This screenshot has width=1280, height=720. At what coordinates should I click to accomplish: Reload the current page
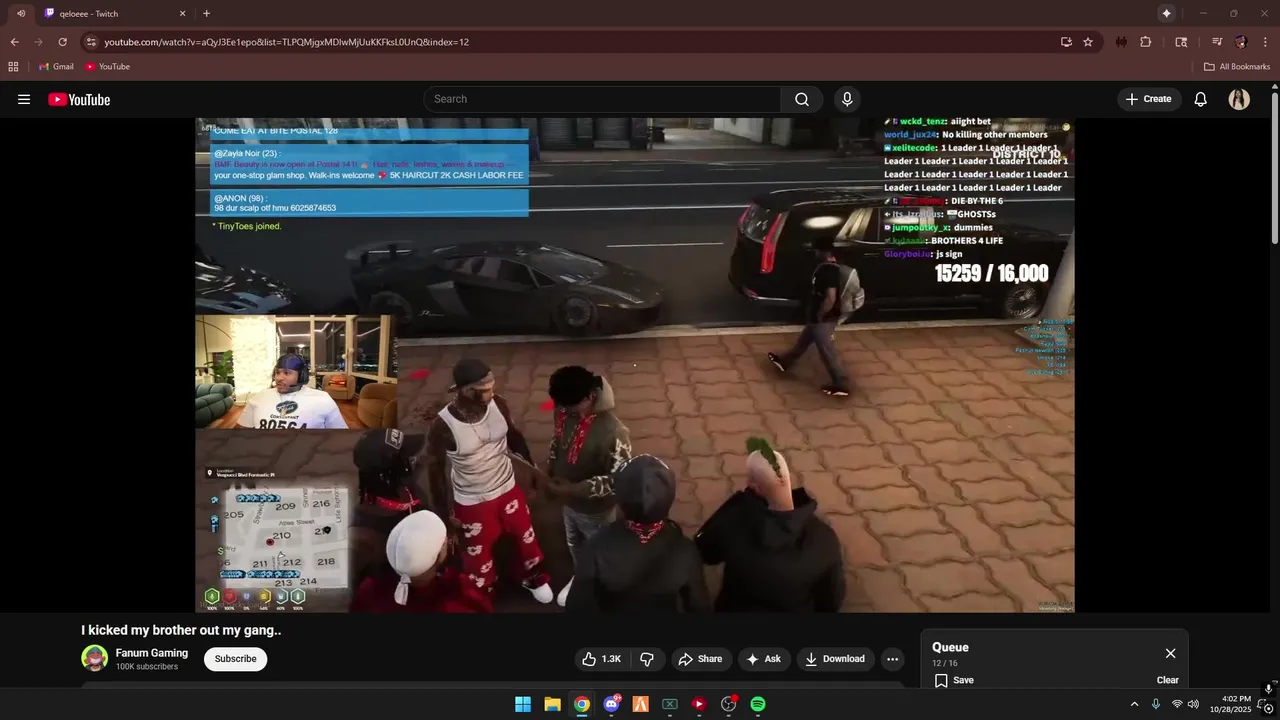(62, 42)
